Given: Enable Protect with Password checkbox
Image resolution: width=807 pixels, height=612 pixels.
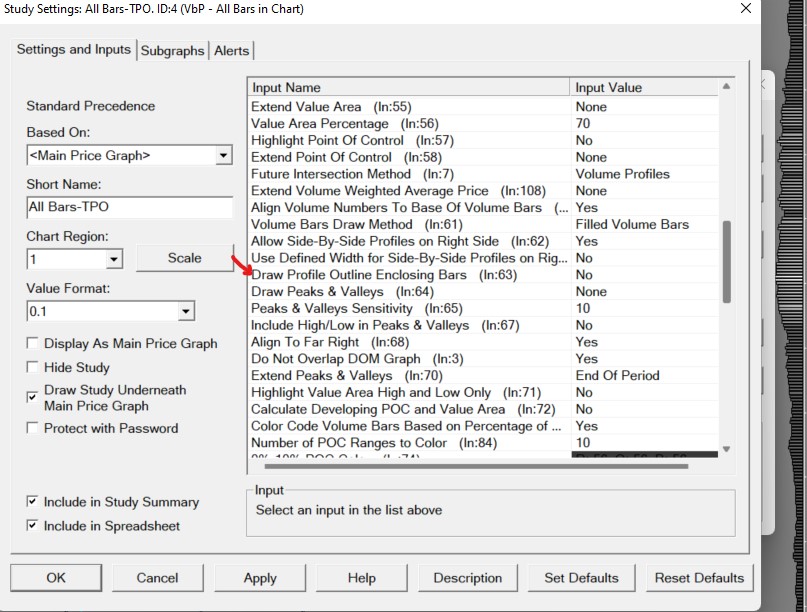Looking at the screenshot, I should 32,428.
